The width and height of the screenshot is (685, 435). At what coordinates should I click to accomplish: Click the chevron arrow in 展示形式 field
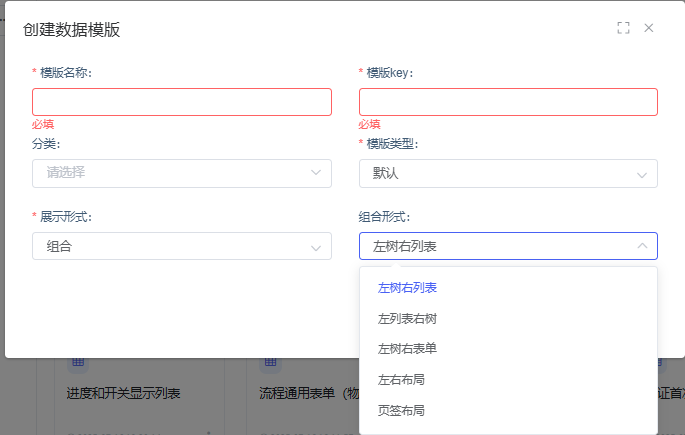tap(315, 246)
